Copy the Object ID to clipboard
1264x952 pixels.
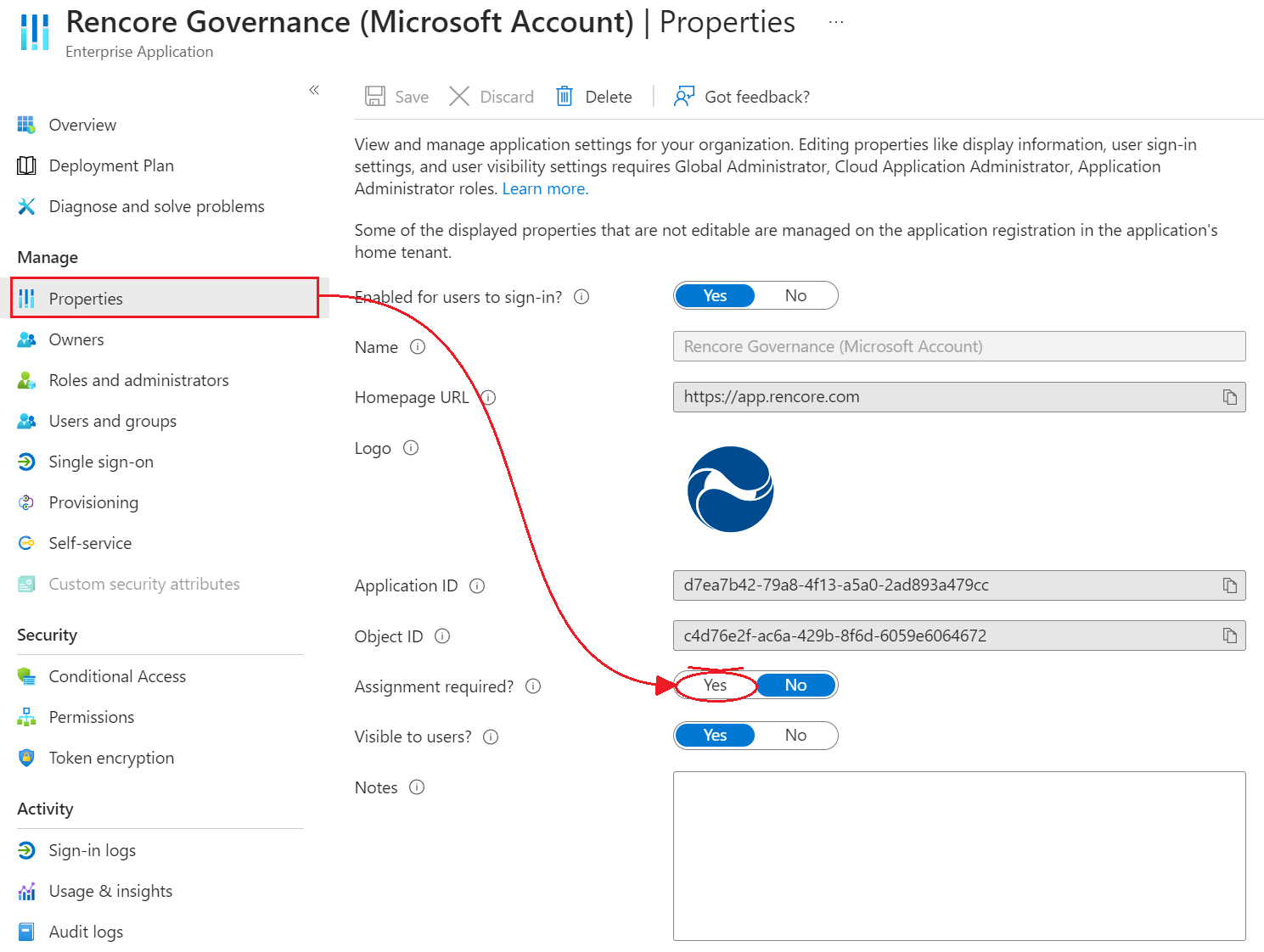pyautogui.click(x=1229, y=636)
